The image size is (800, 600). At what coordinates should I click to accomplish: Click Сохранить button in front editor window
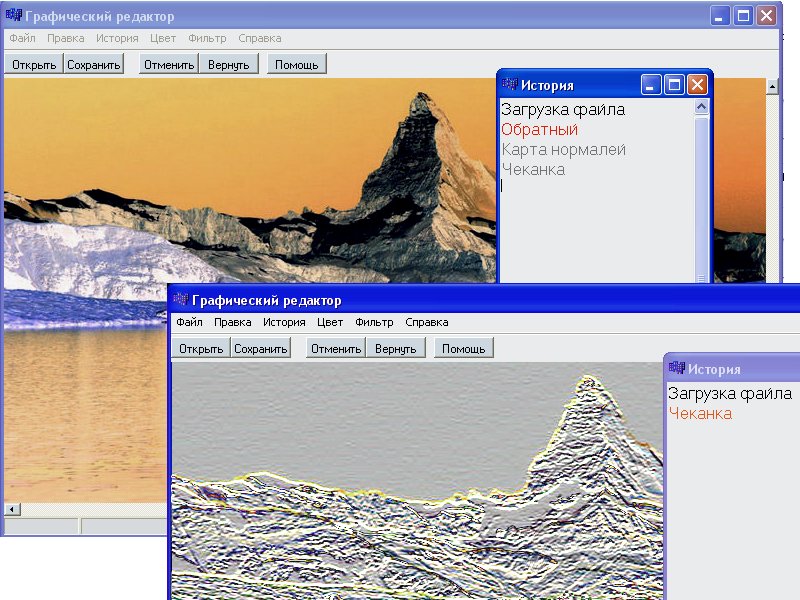[x=260, y=348]
